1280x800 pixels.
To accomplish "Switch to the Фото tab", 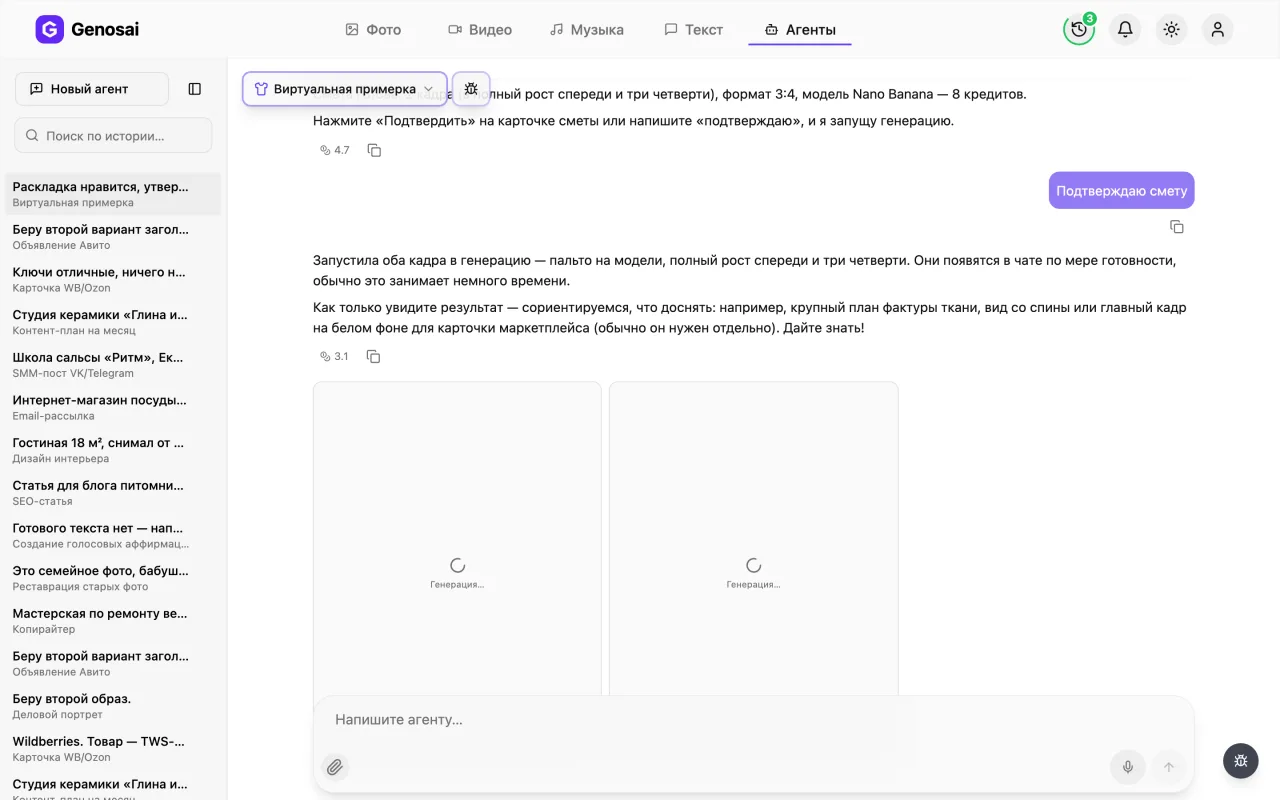I will (373, 30).
